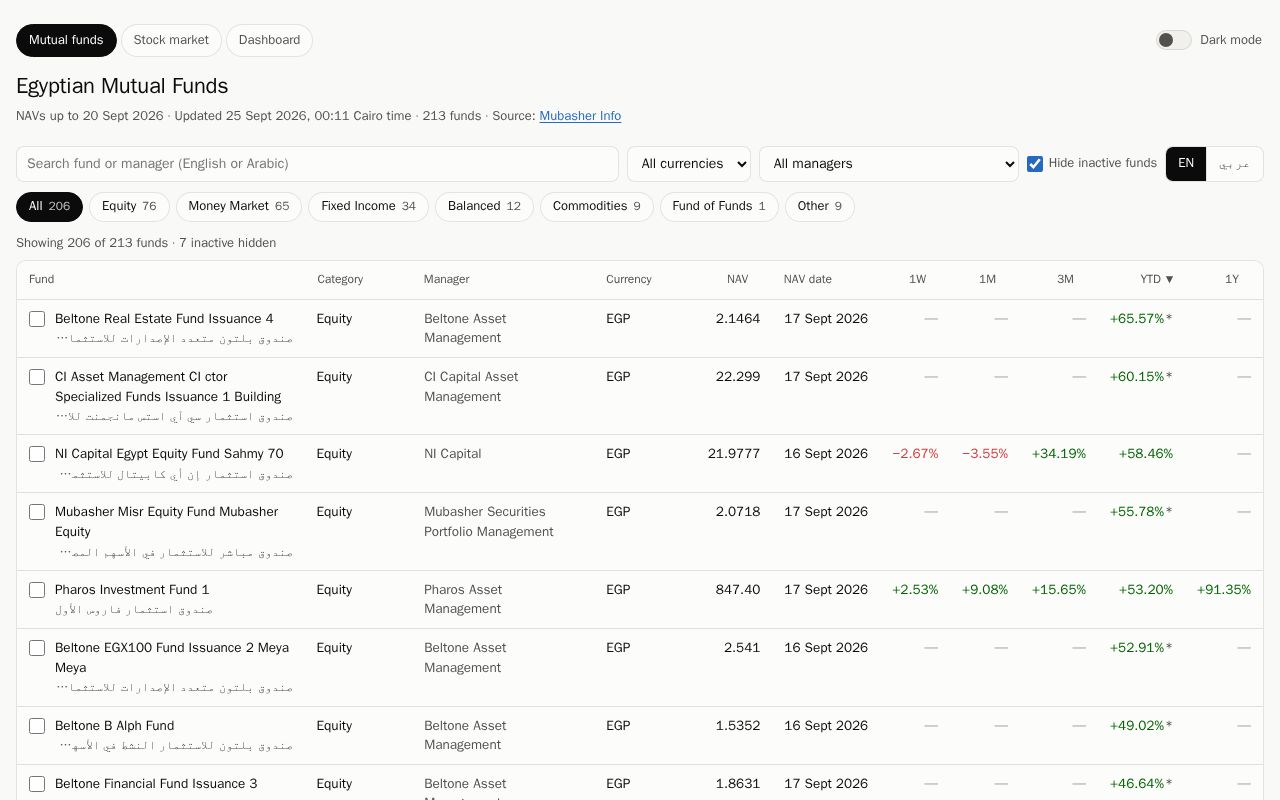Open the All currencies dropdown

(689, 164)
